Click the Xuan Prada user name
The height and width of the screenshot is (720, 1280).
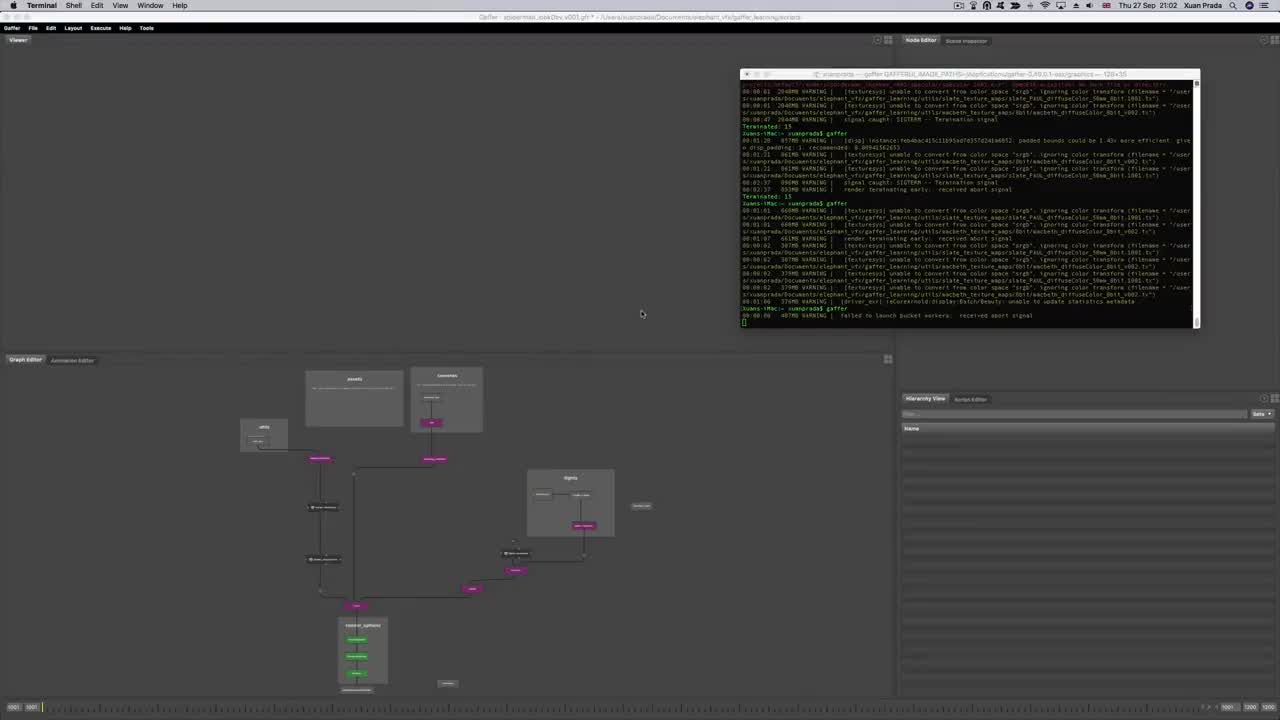[1204, 5]
